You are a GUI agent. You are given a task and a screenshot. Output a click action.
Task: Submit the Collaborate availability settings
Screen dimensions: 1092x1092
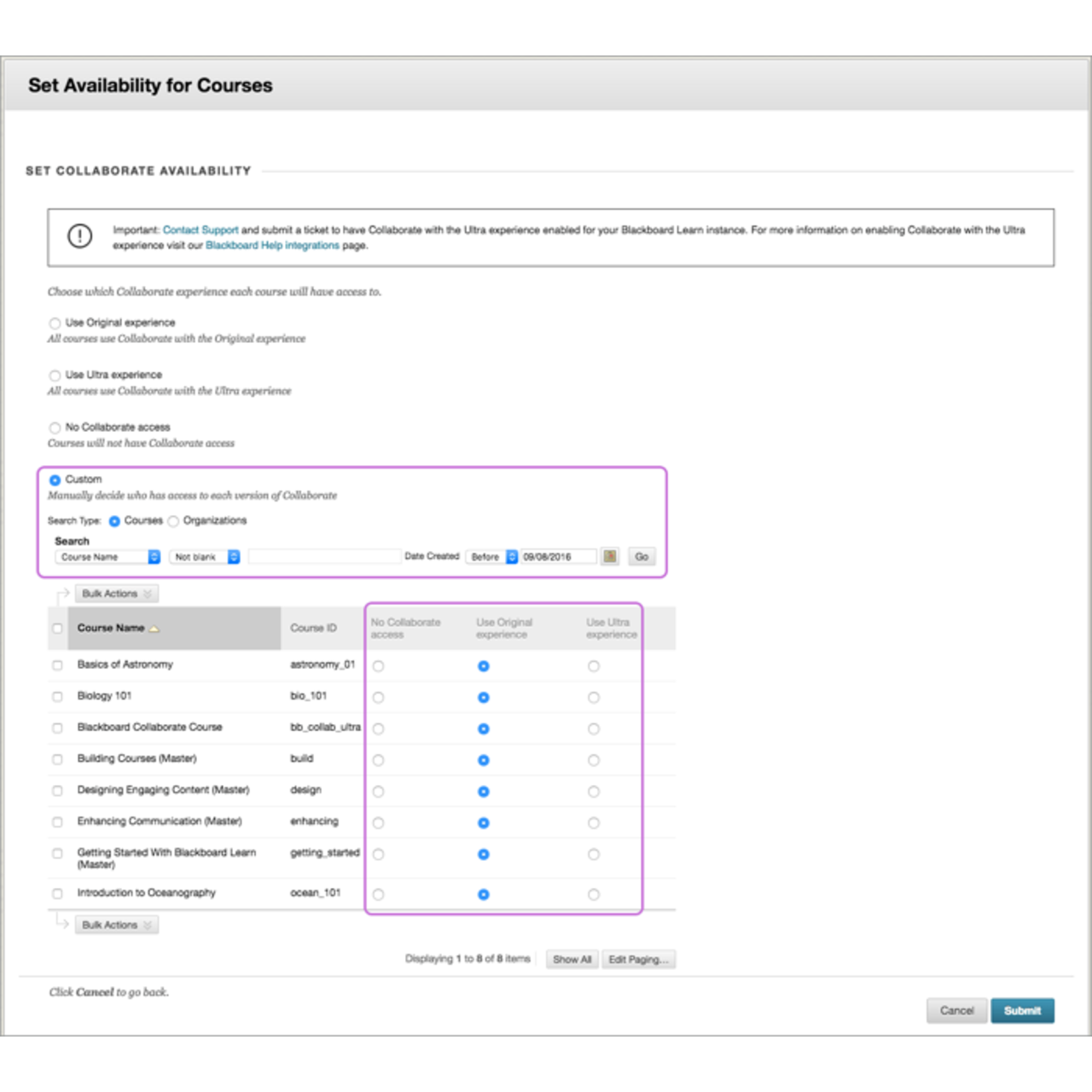[1022, 1010]
